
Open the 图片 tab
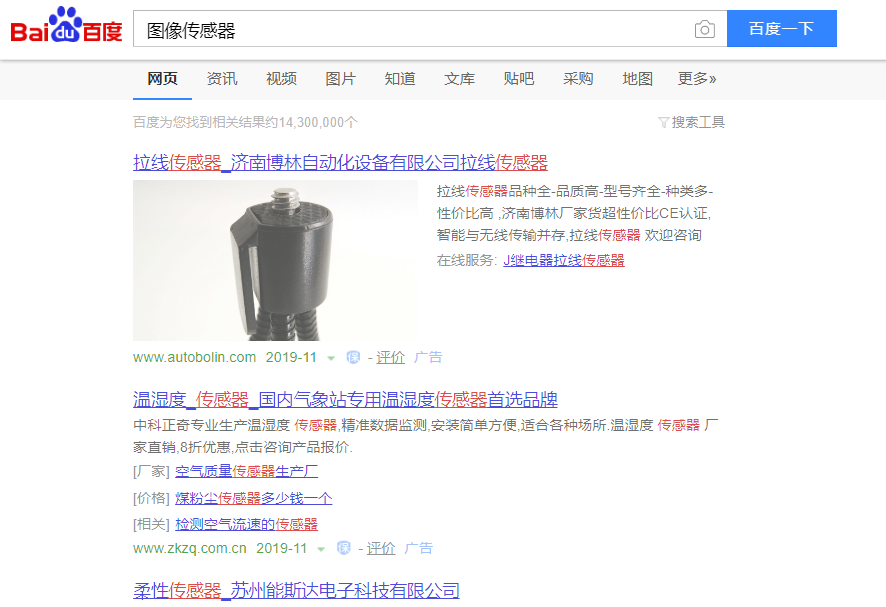pos(341,79)
